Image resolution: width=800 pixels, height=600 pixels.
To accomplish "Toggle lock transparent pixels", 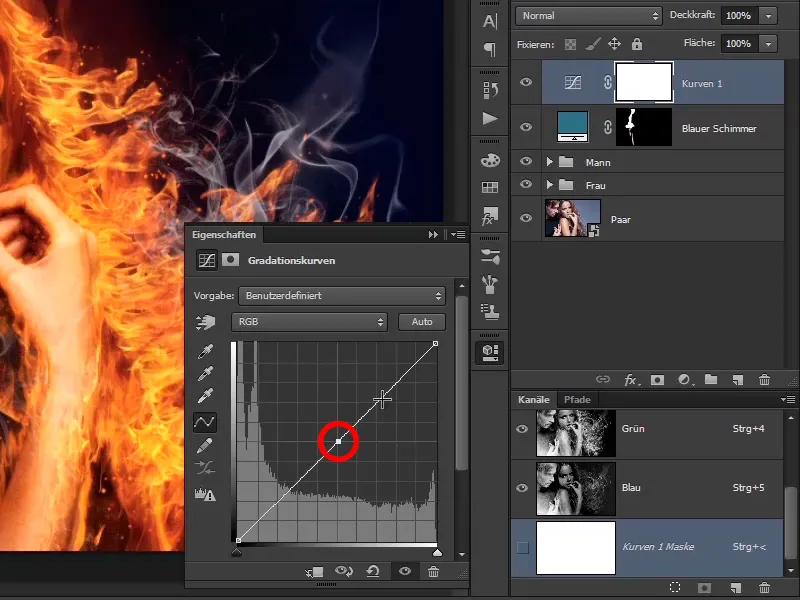I will pos(570,44).
